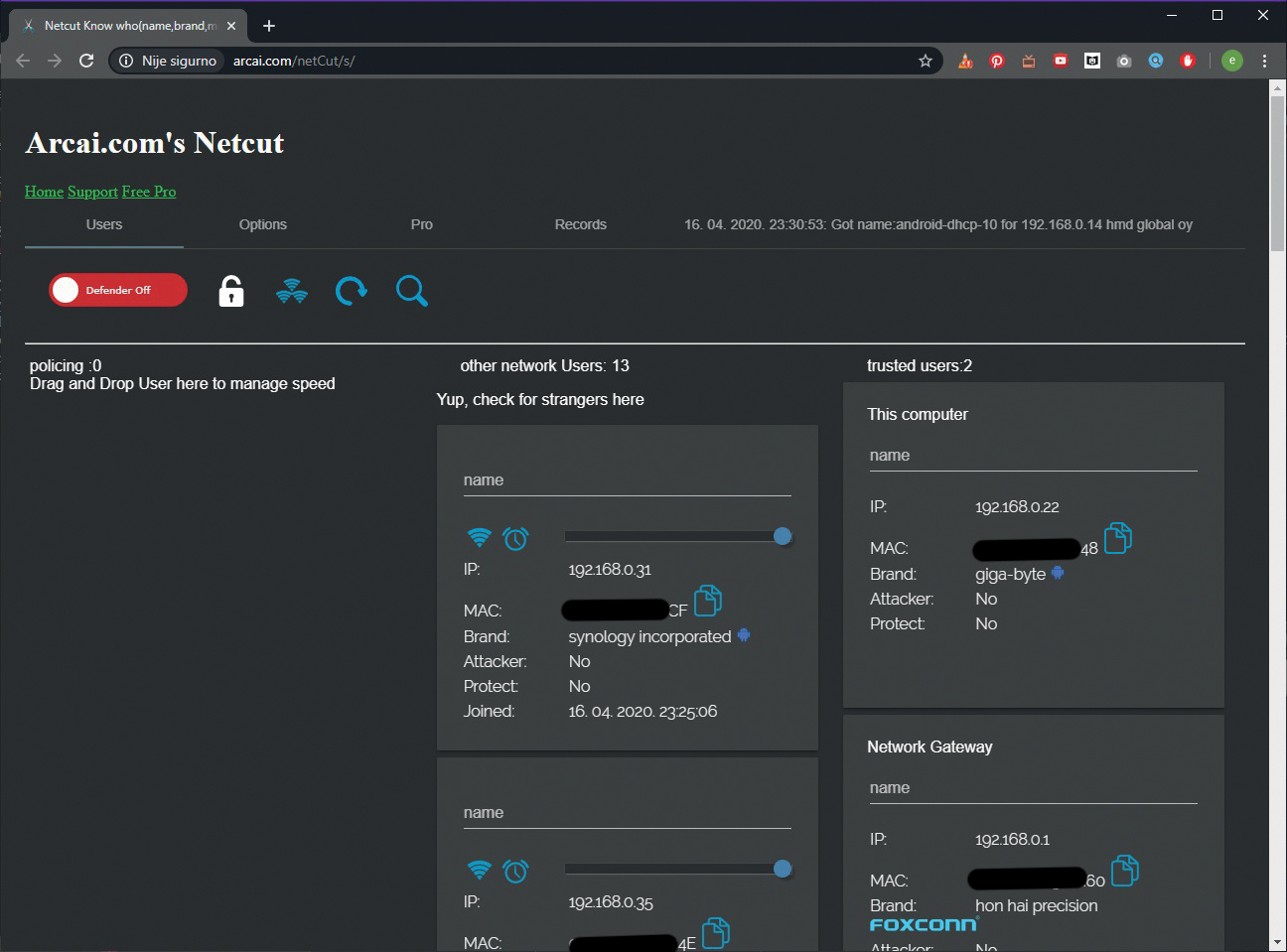The image size is (1287, 952).
Task: Click the unlock padlock icon
Action: click(230, 291)
